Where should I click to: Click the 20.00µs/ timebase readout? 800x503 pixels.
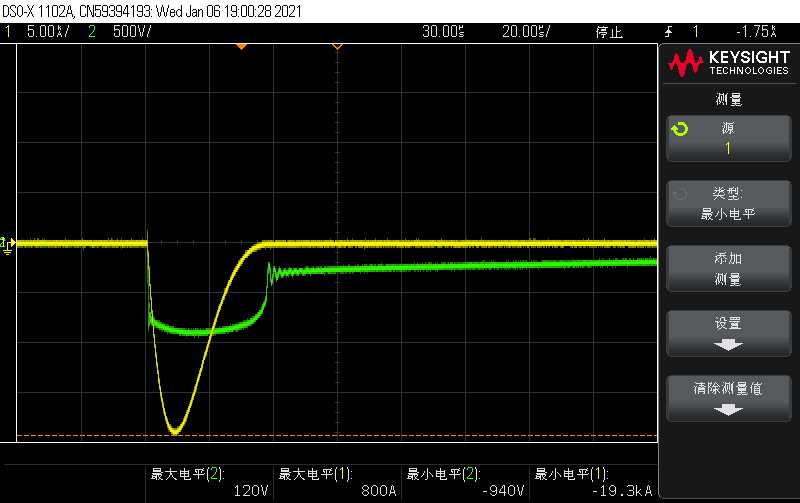526,32
